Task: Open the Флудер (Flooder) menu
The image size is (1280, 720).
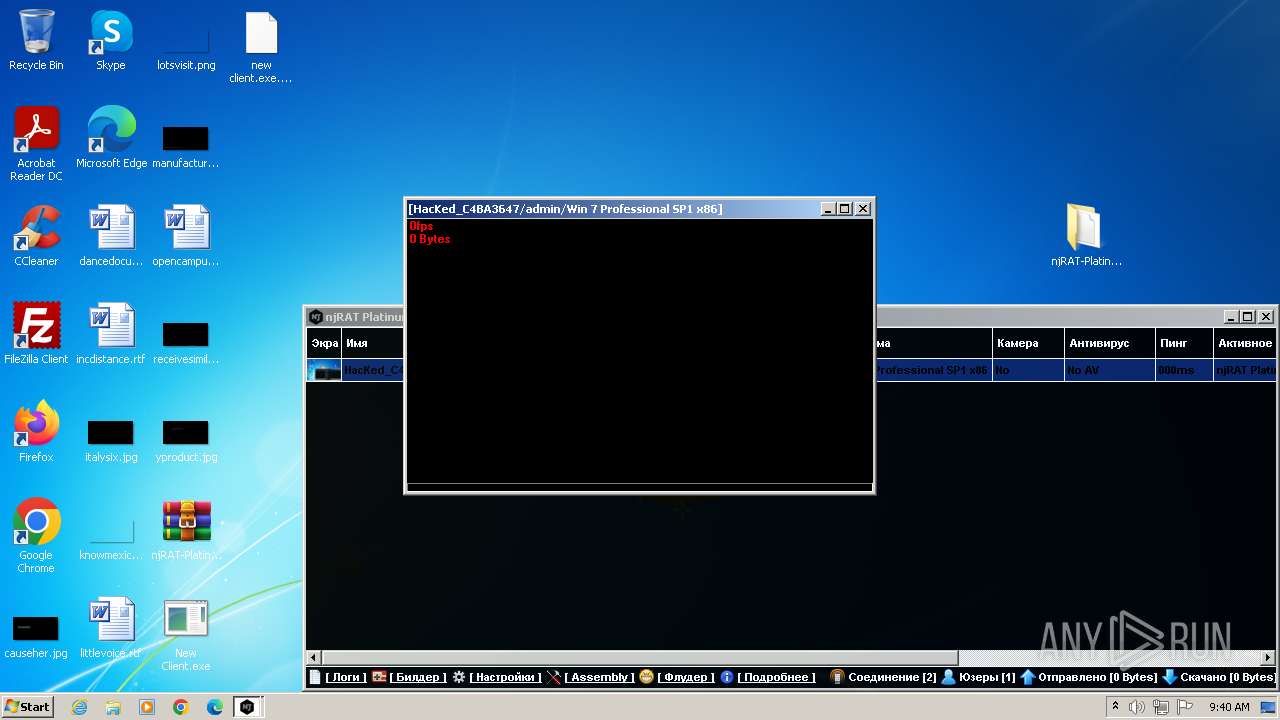Action: click(686, 677)
